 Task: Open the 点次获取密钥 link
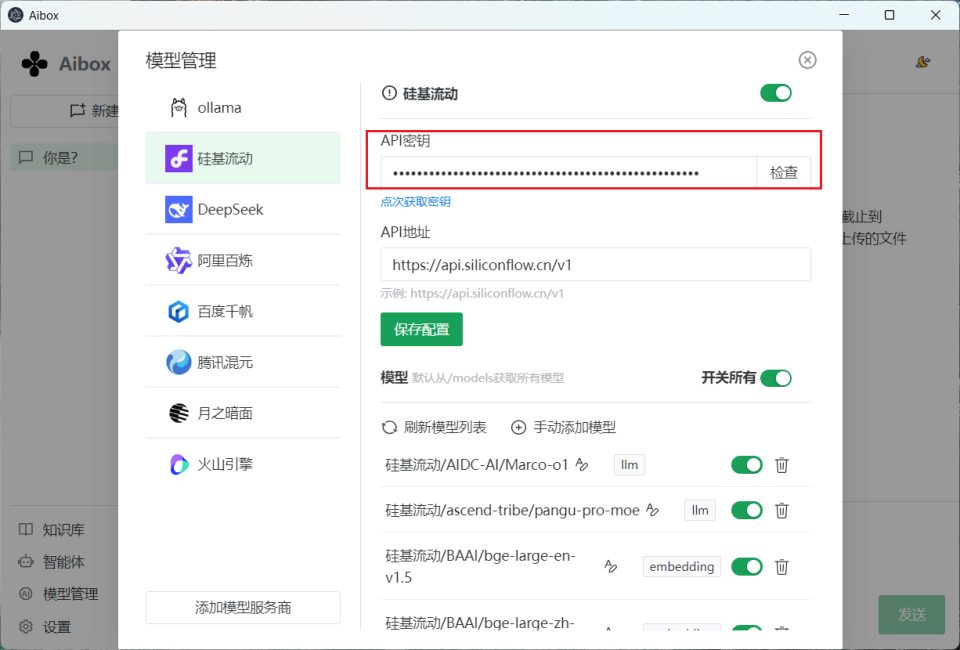point(415,201)
